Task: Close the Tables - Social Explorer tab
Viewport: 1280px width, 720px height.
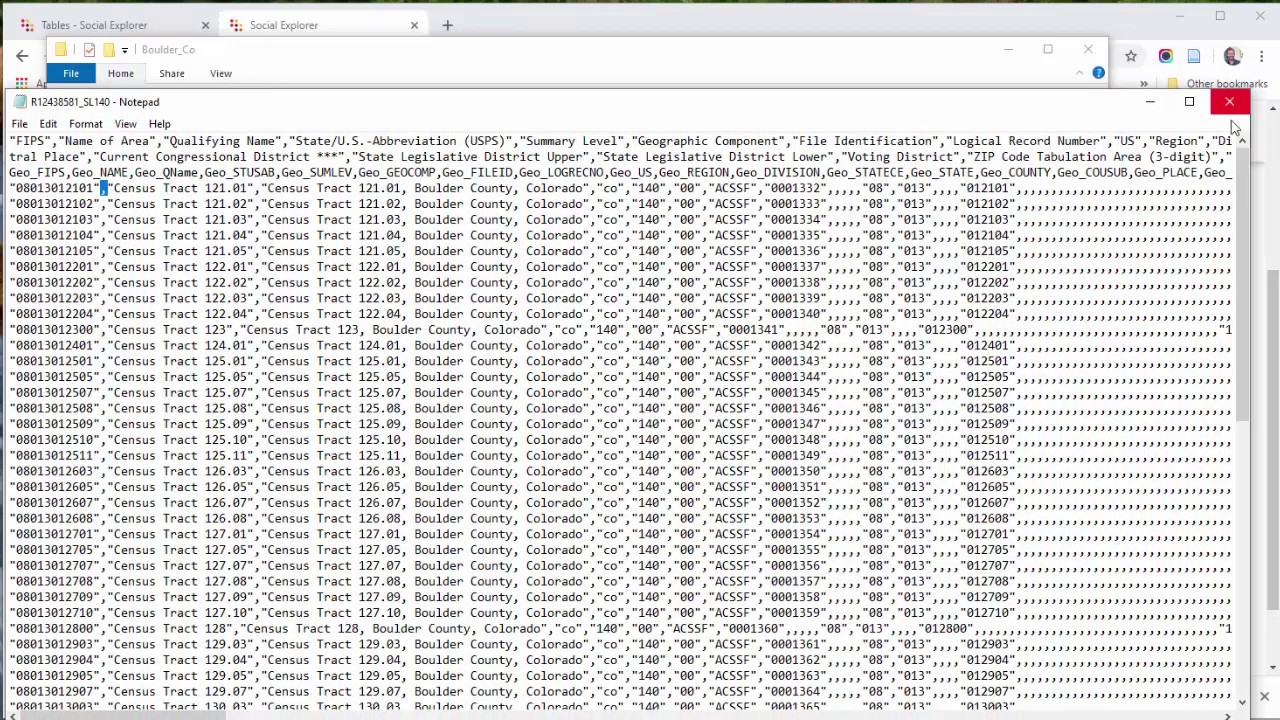Action: pos(205,25)
